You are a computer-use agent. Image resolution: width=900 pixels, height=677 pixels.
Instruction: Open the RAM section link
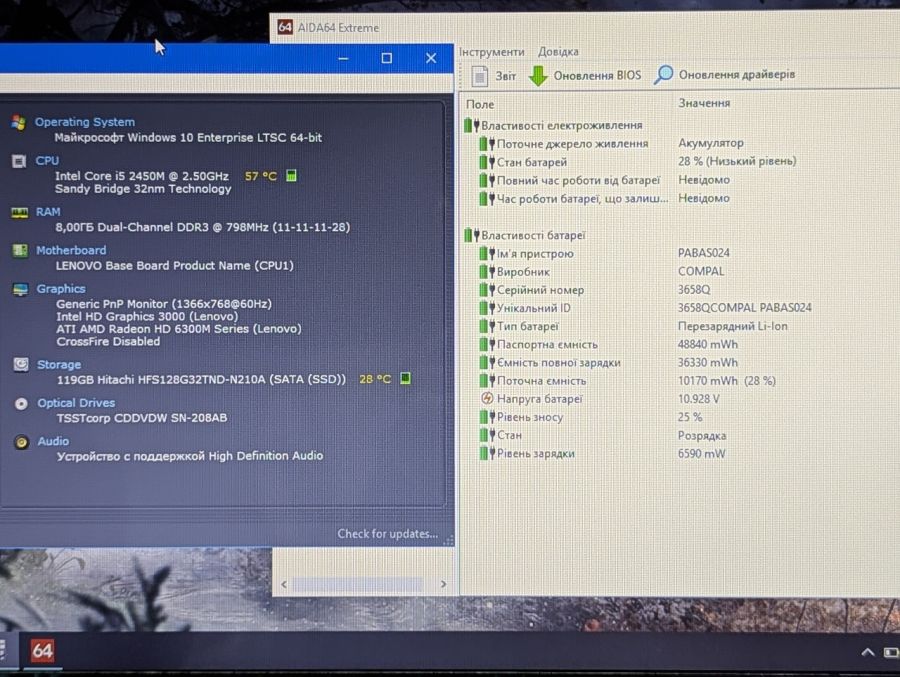point(48,212)
